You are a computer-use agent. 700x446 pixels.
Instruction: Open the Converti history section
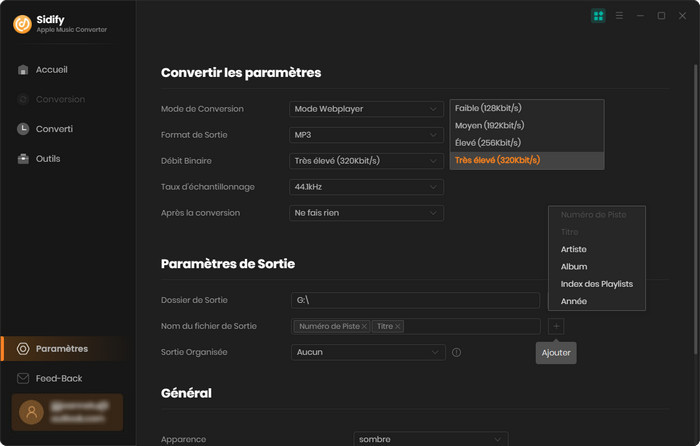click(54, 129)
